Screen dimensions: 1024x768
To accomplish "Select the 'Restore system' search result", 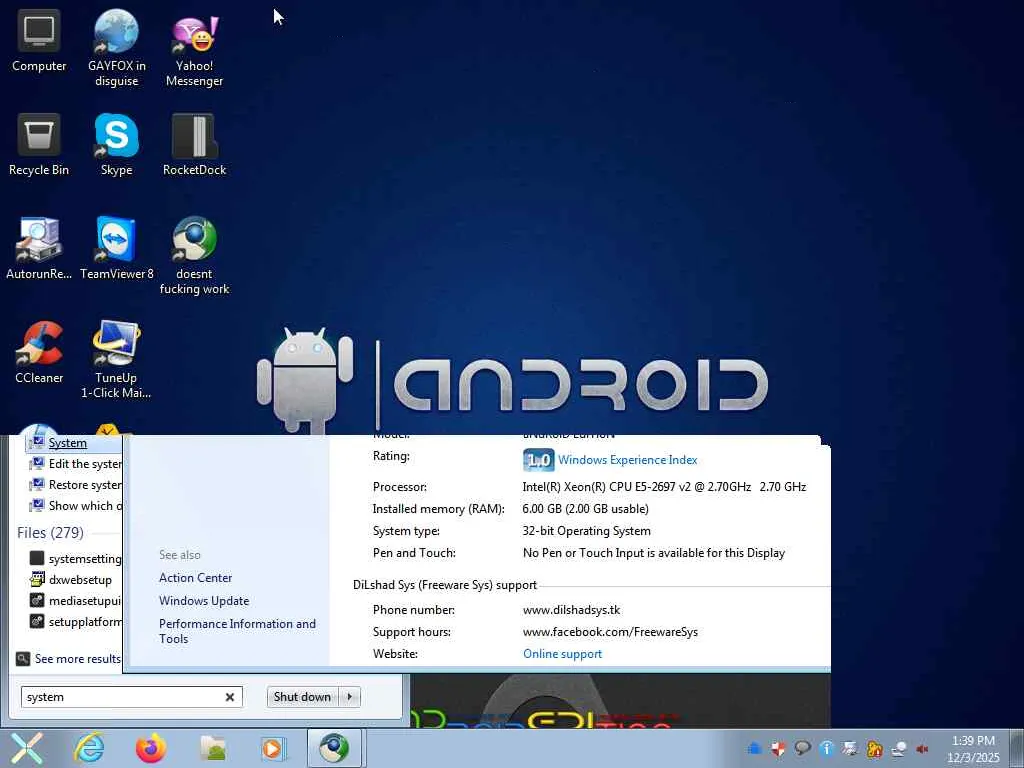I will (x=75, y=485).
